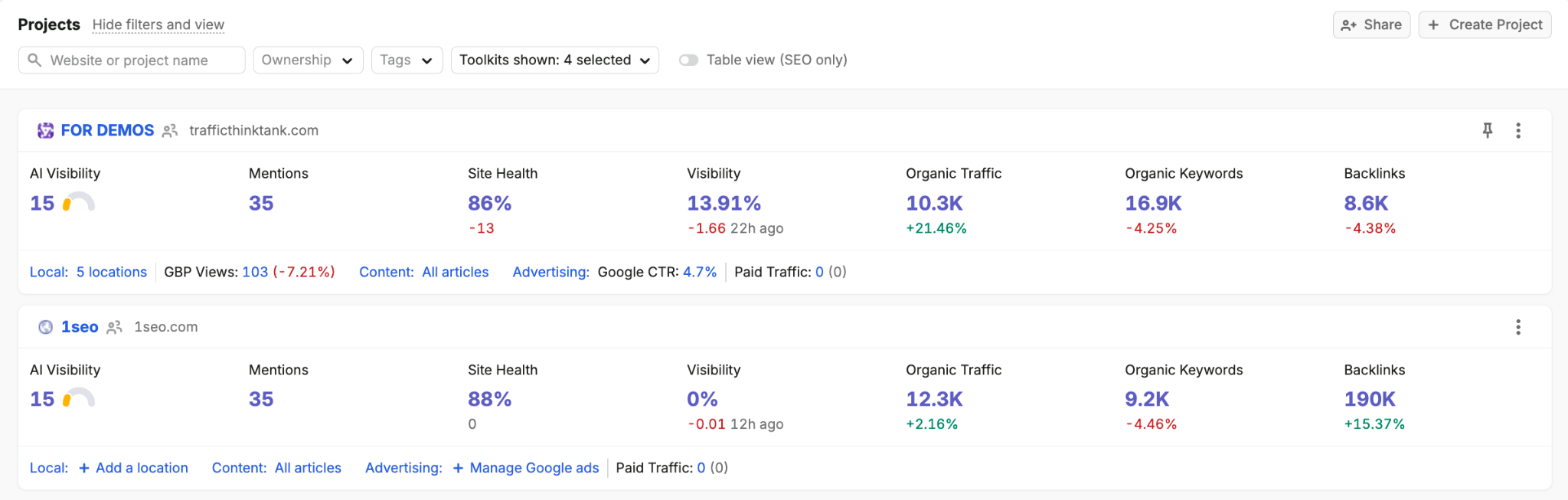Open the 5 locations link
This screenshot has height=500, width=1568.
coord(112,272)
